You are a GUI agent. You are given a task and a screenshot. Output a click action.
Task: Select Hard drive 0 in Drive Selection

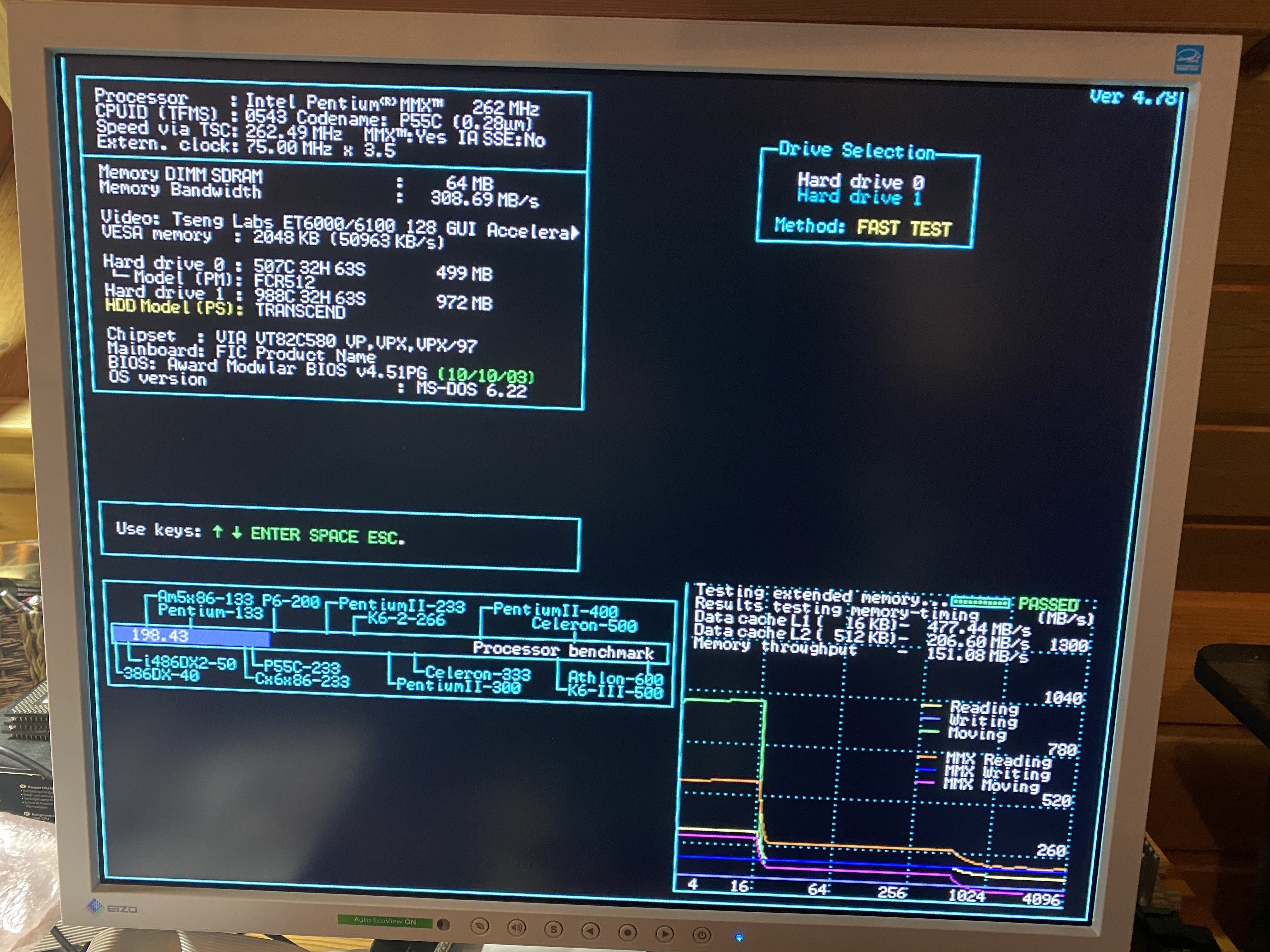click(x=861, y=181)
